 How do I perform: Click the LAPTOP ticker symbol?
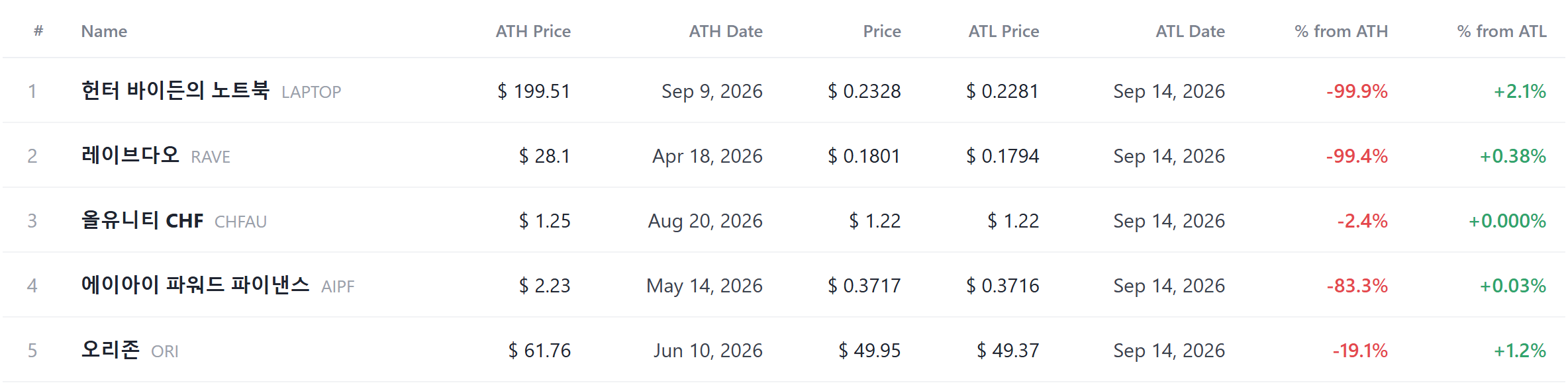[311, 92]
